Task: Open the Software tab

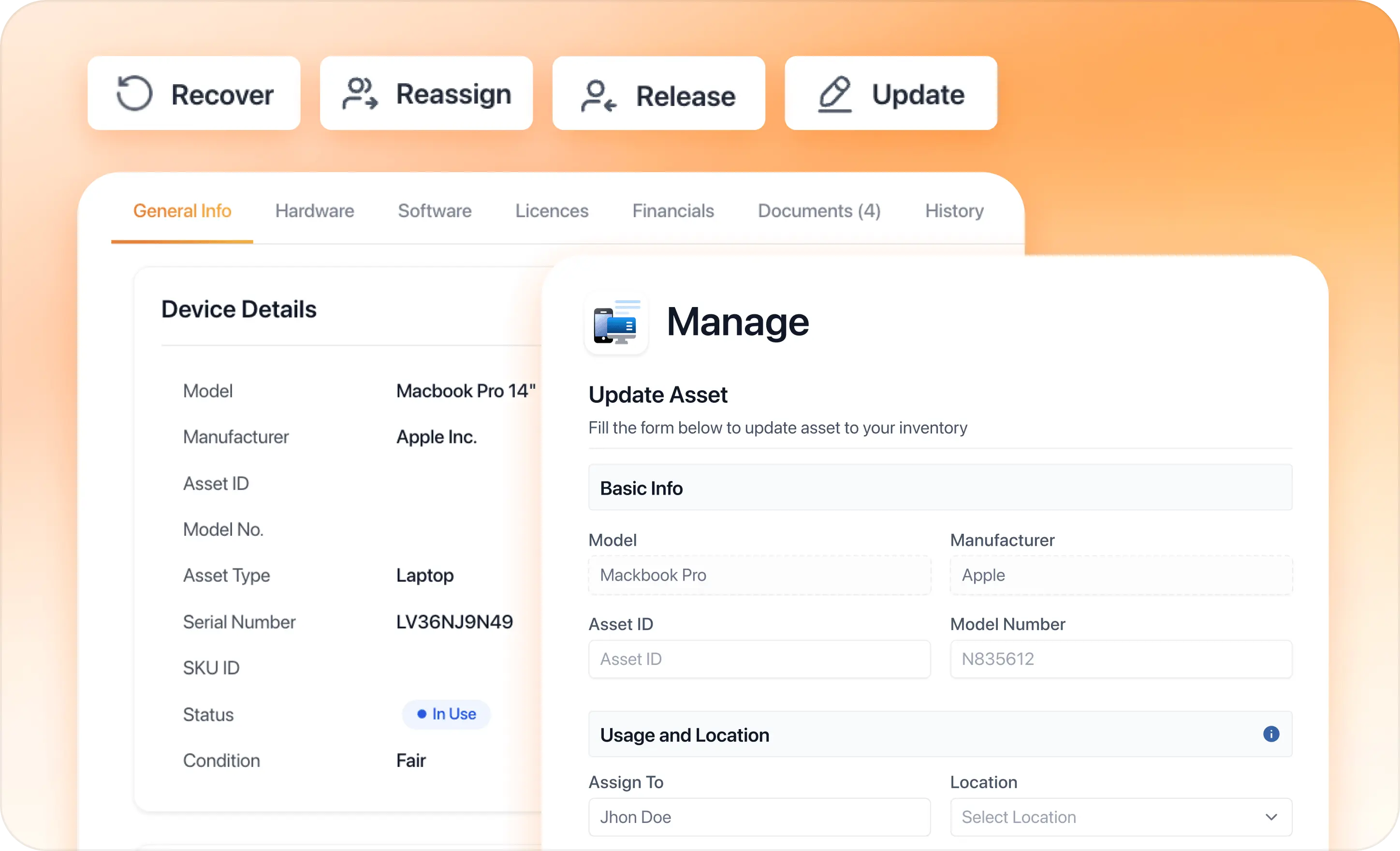Action: tap(435, 211)
